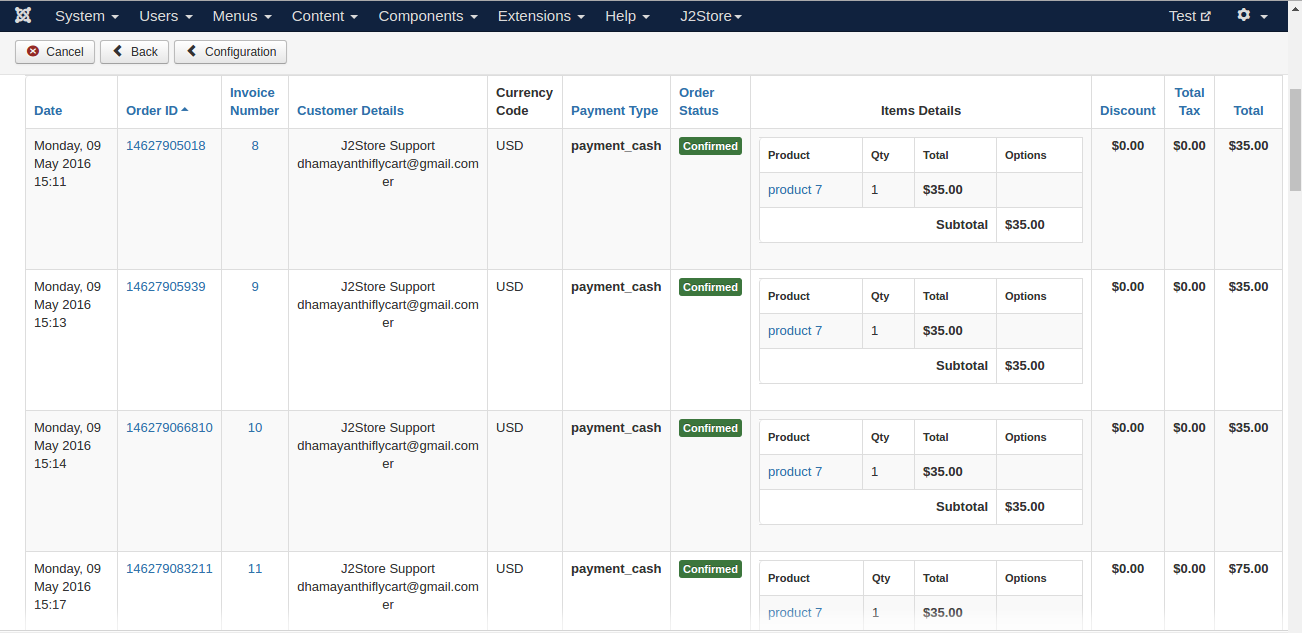Sort by Total Tax header

1189,102
